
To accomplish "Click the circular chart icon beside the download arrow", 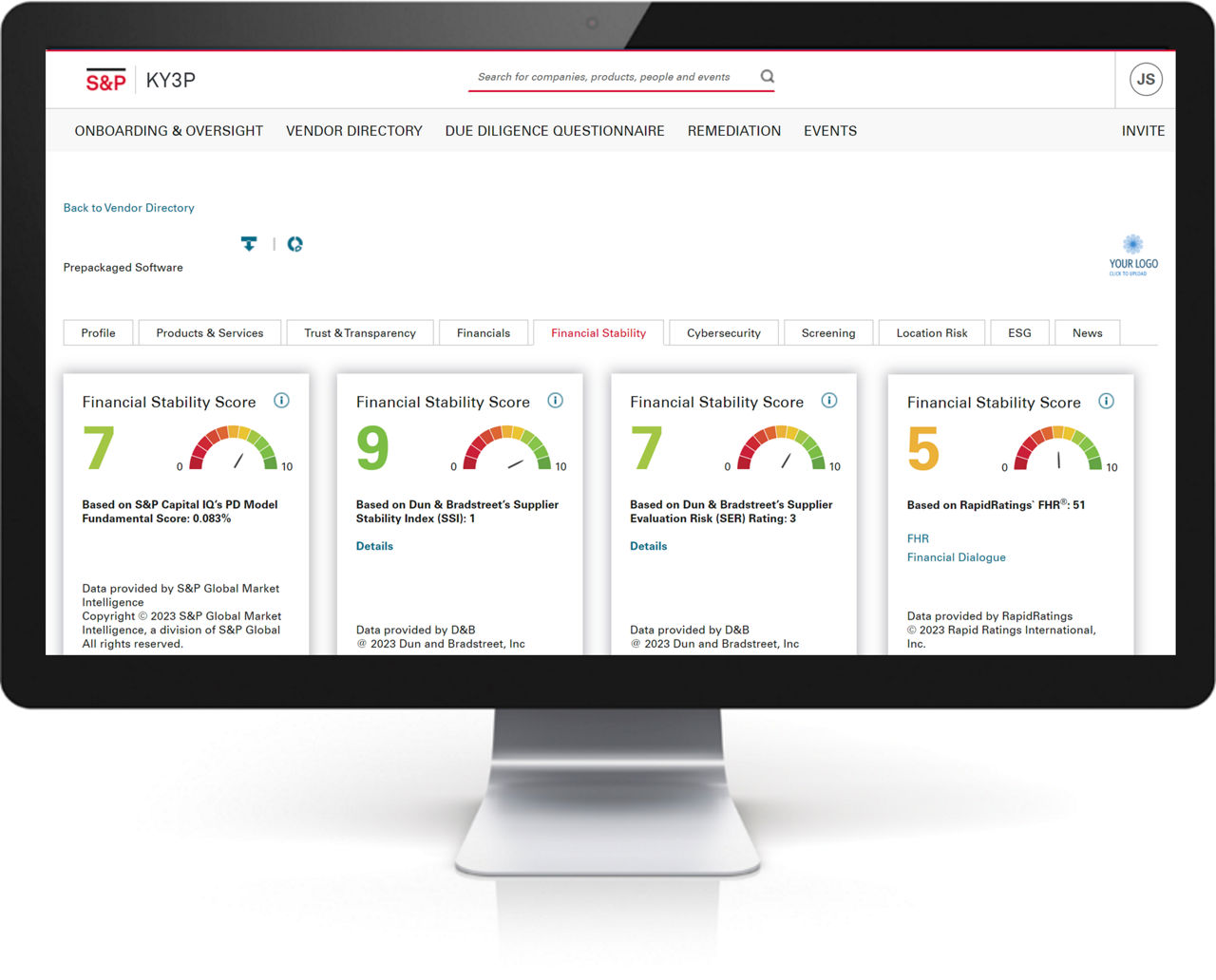I will coord(295,244).
